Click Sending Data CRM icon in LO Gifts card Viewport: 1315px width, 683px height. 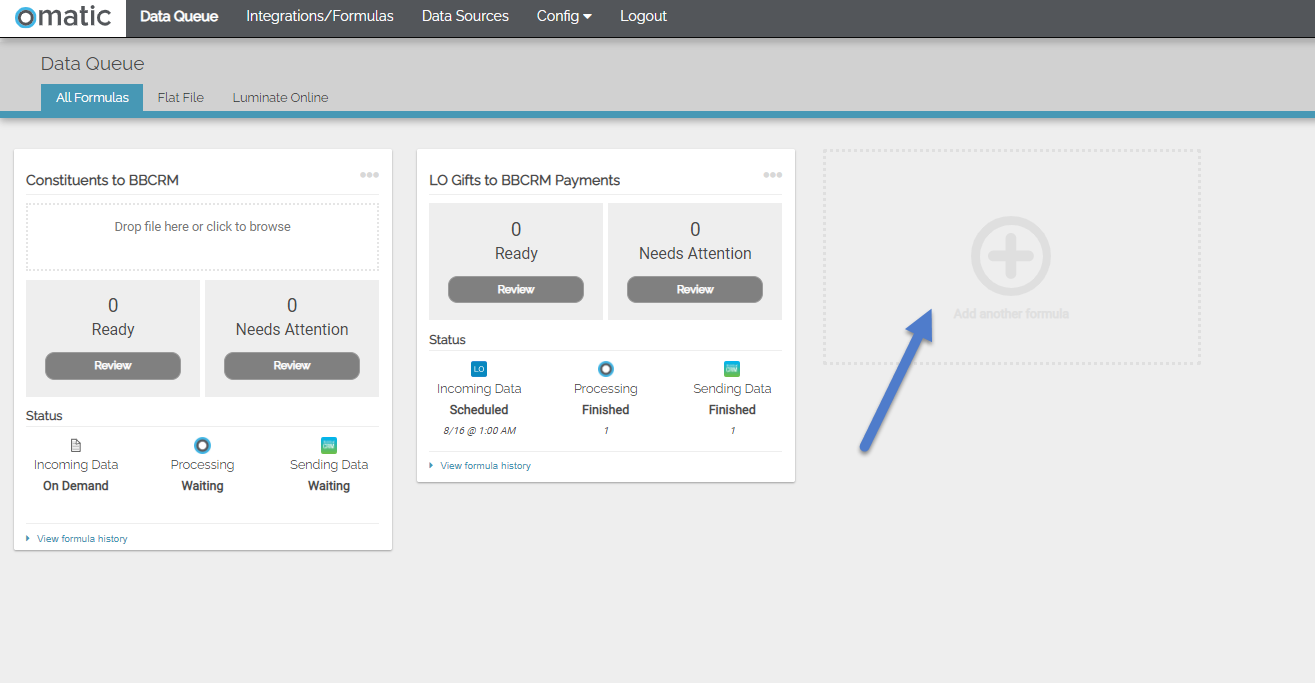point(732,369)
